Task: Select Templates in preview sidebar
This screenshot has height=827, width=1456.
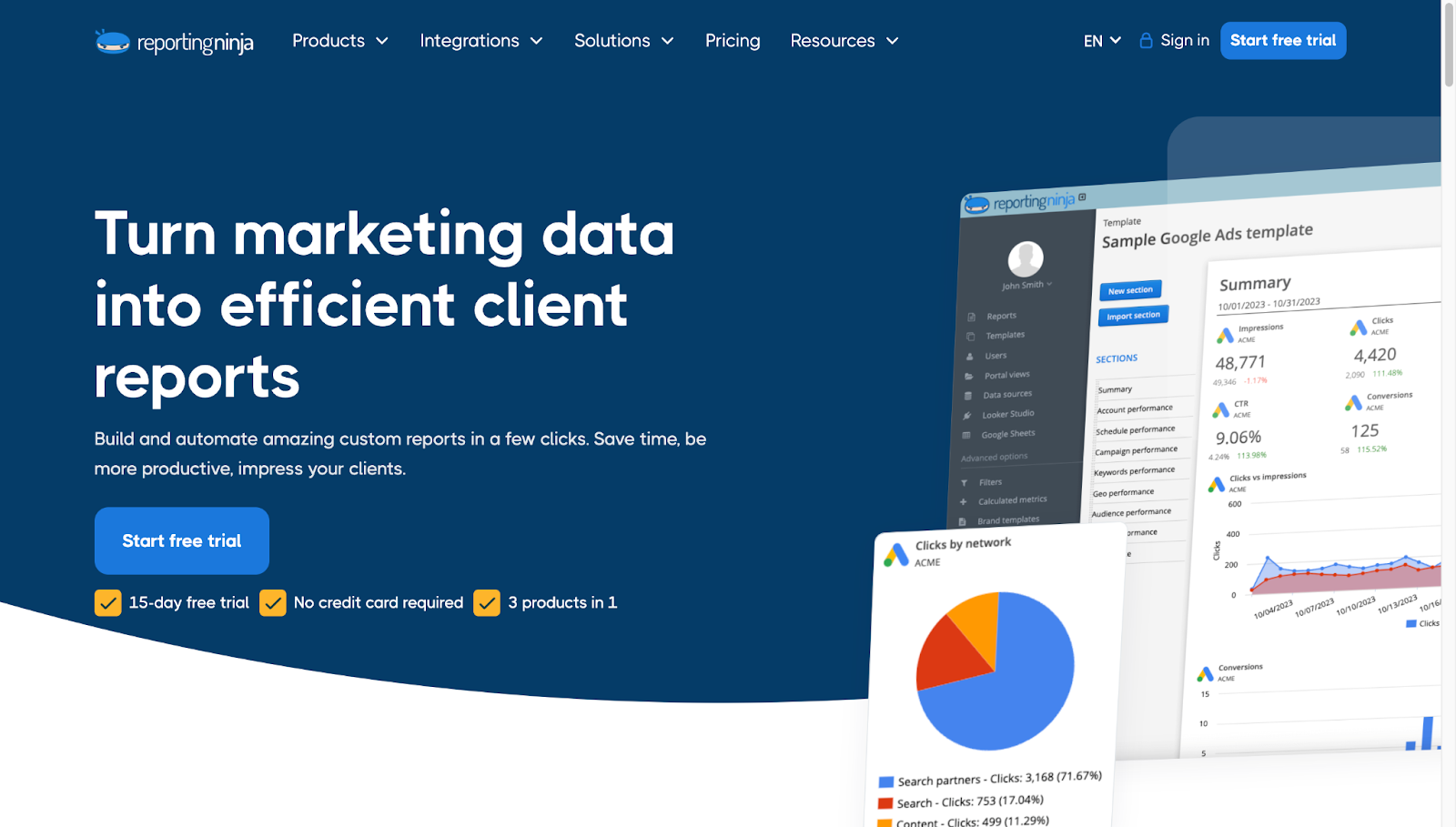Action: tap(1006, 336)
